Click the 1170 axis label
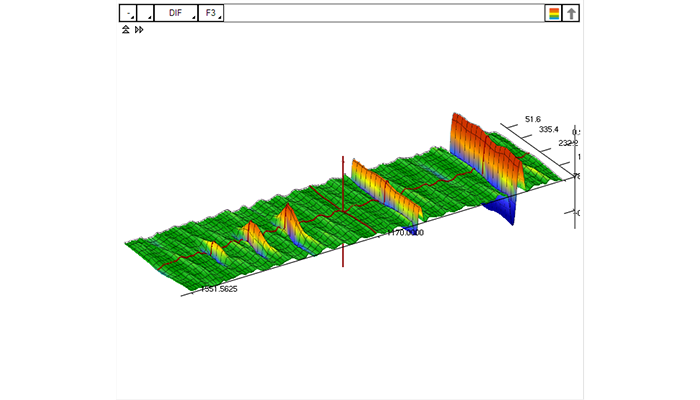The height and width of the screenshot is (400, 700). point(406,232)
